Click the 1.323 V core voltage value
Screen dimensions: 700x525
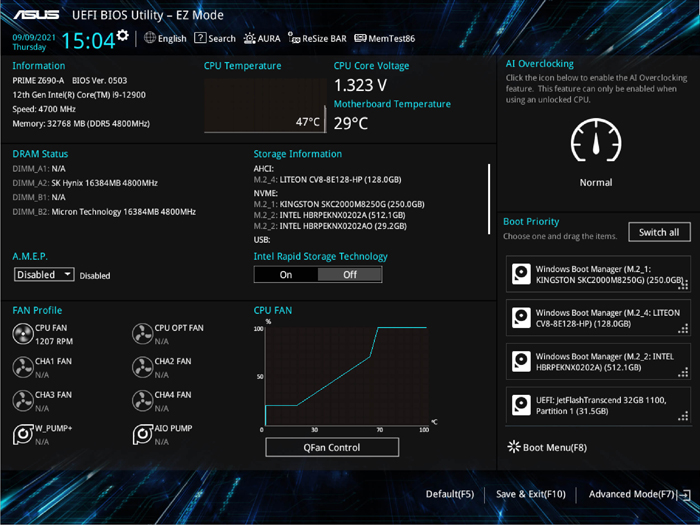pos(361,85)
